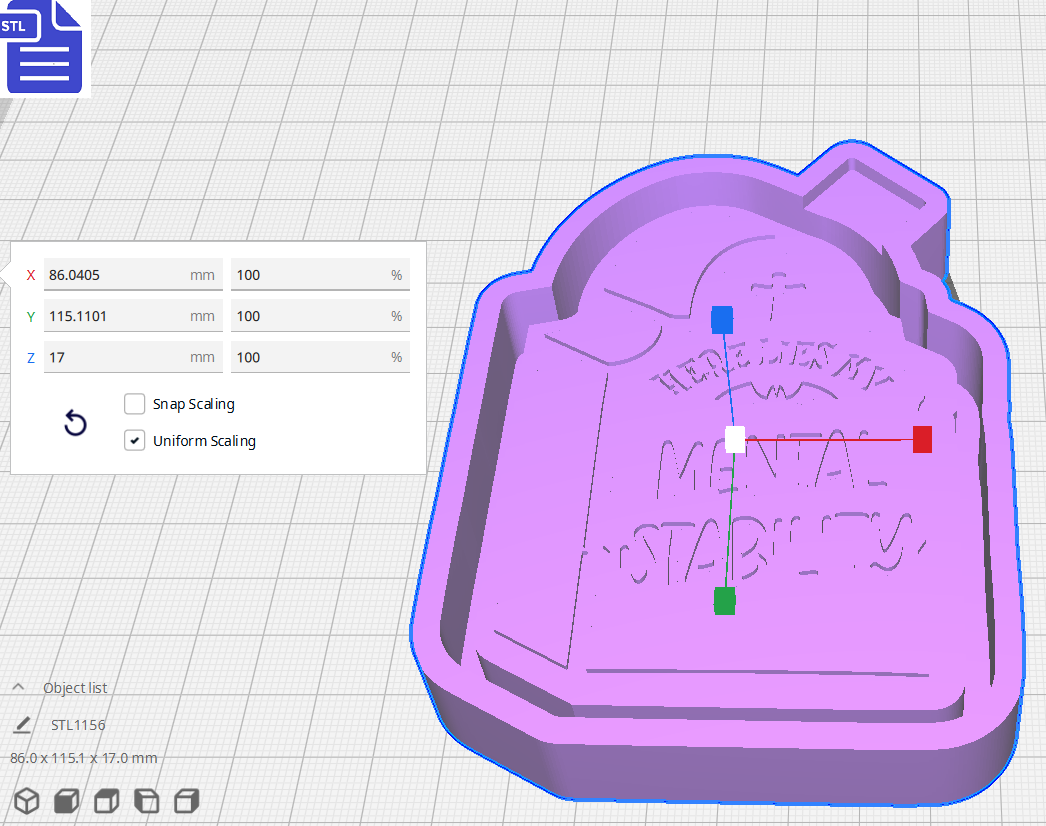Click the Z percentage field showing 100
The height and width of the screenshot is (826, 1046).
[320, 356]
